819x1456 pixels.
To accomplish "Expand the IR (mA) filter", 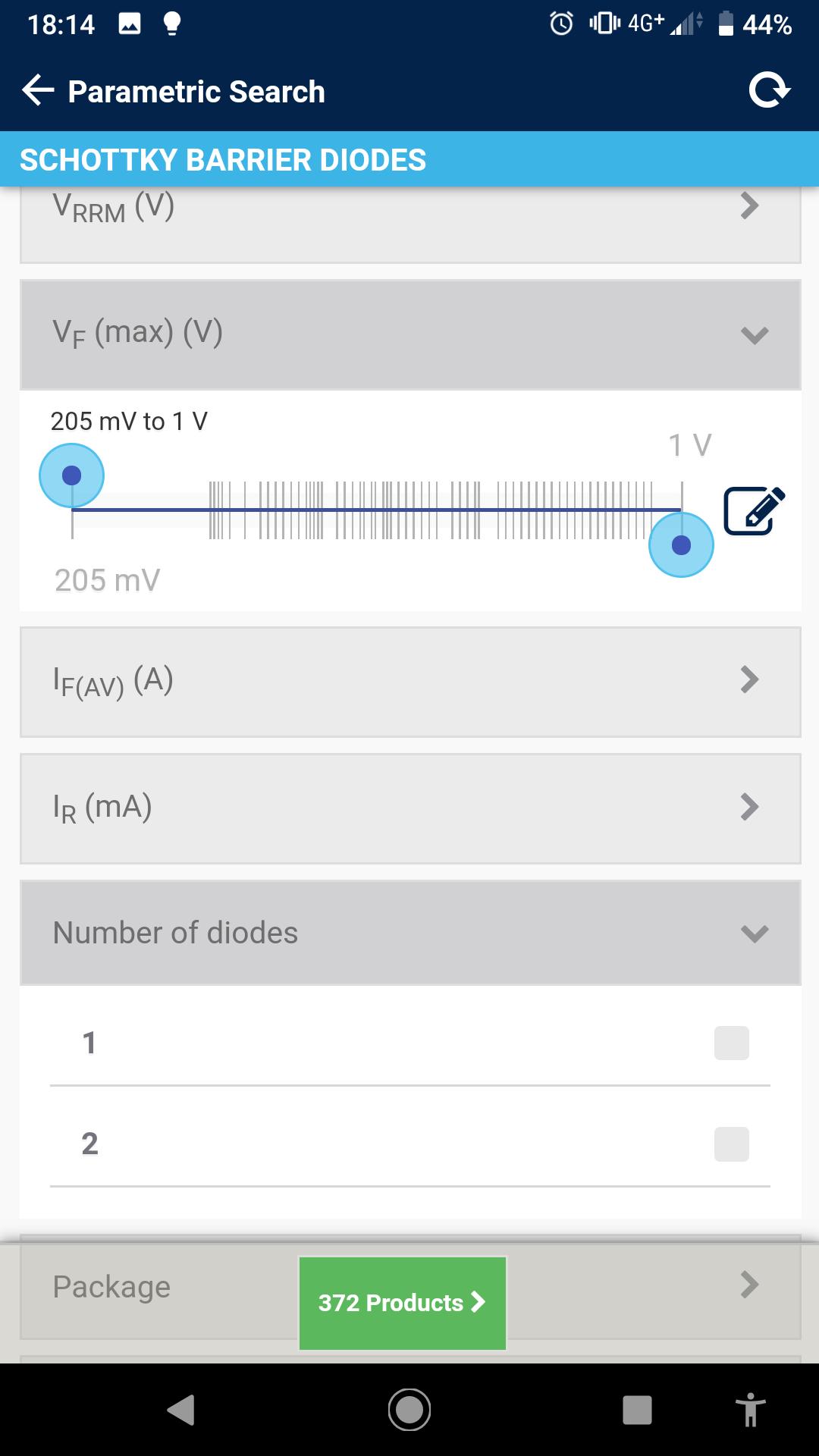I will (410, 808).
